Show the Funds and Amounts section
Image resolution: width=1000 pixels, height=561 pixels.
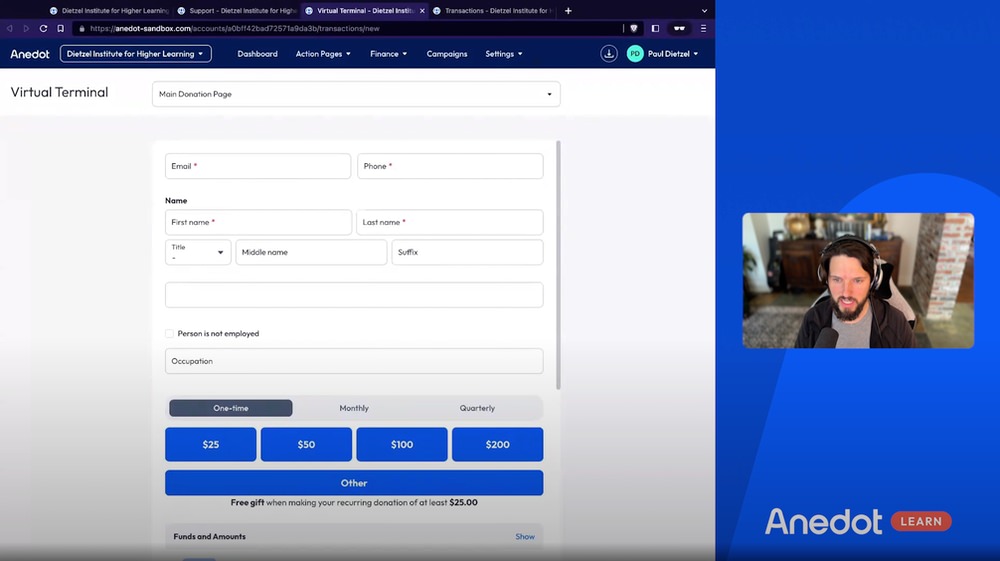525,536
